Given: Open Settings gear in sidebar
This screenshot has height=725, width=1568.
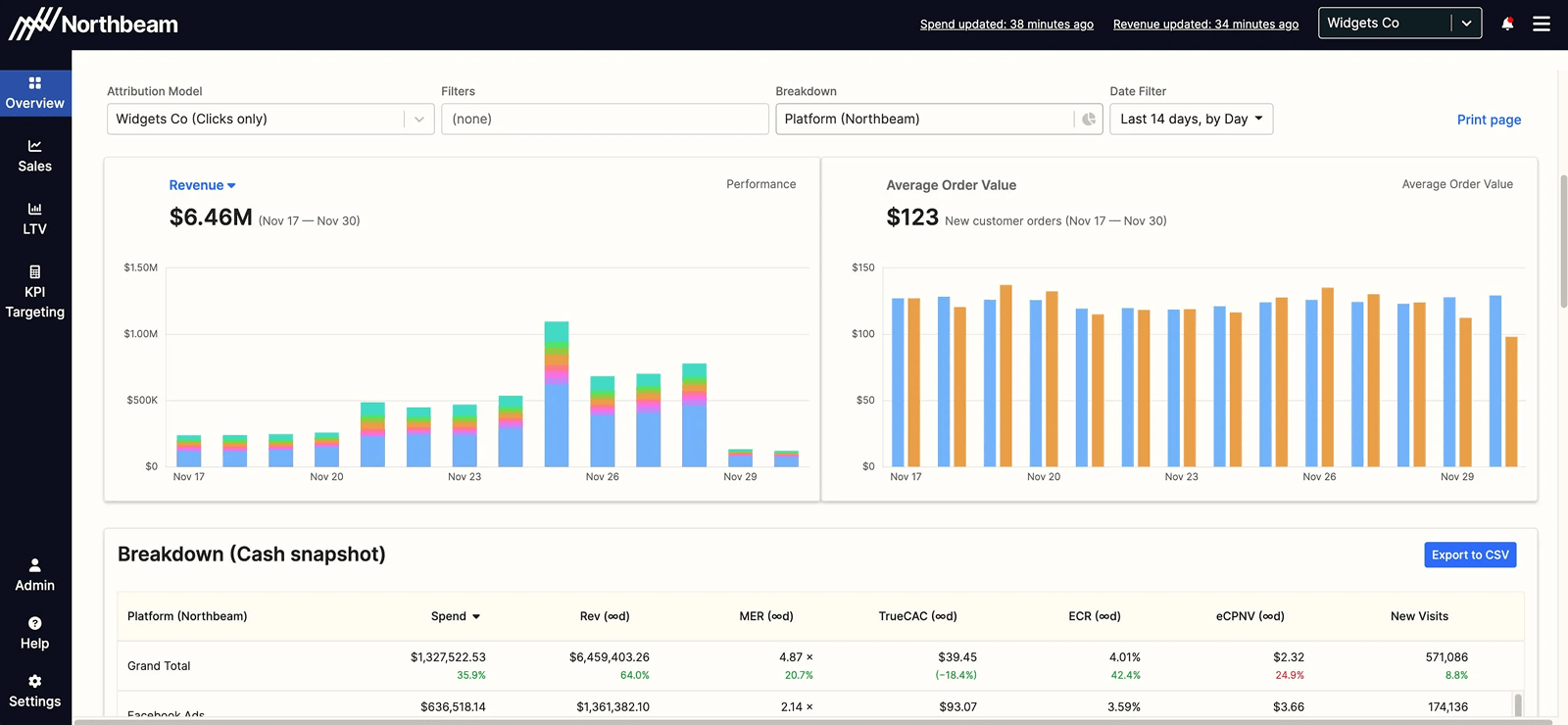Looking at the screenshot, I should 35,681.
